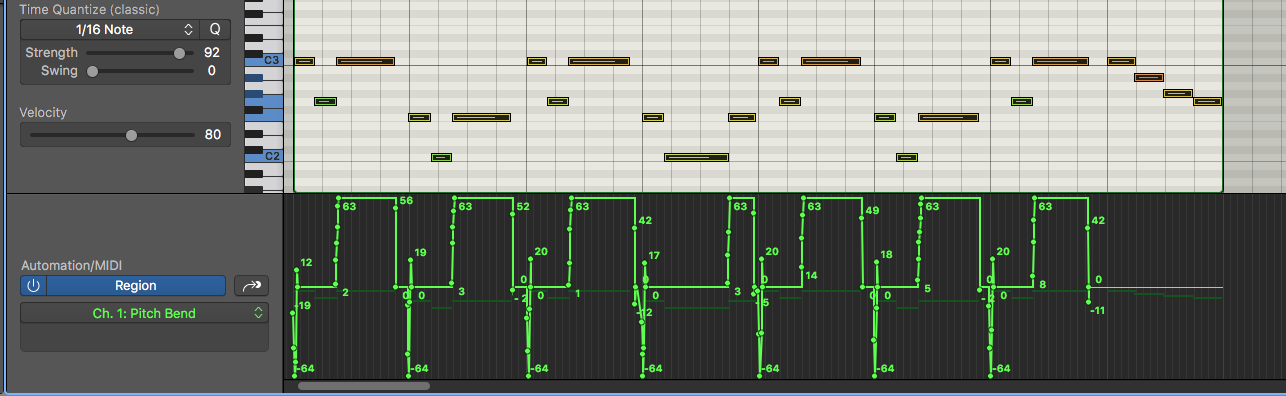The height and width of the screenshot is (396, 1286).
Task: Apply quantize with the Q button
Action: tap(215, 30)
